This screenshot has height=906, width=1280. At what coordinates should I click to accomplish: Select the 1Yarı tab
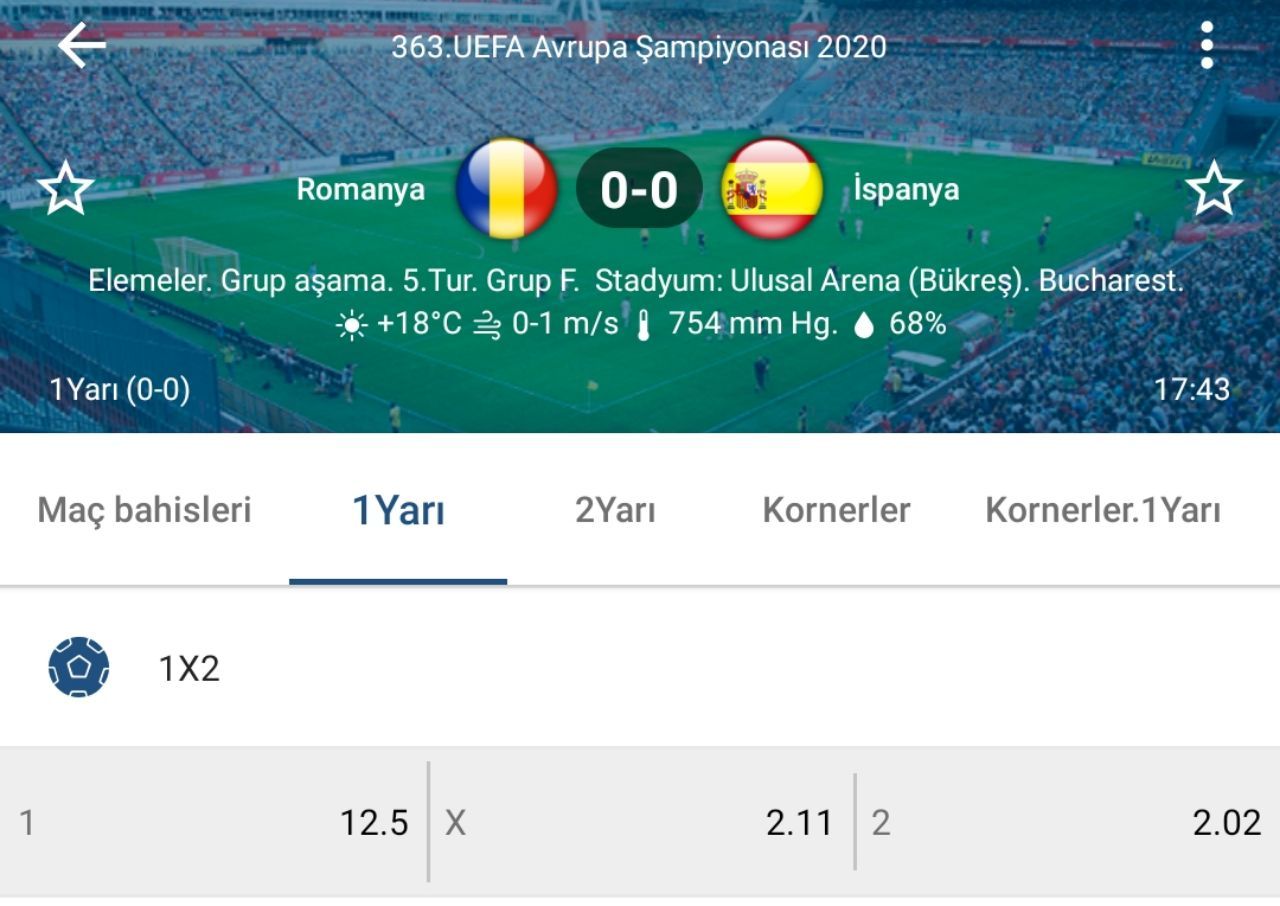coord(398,510)
